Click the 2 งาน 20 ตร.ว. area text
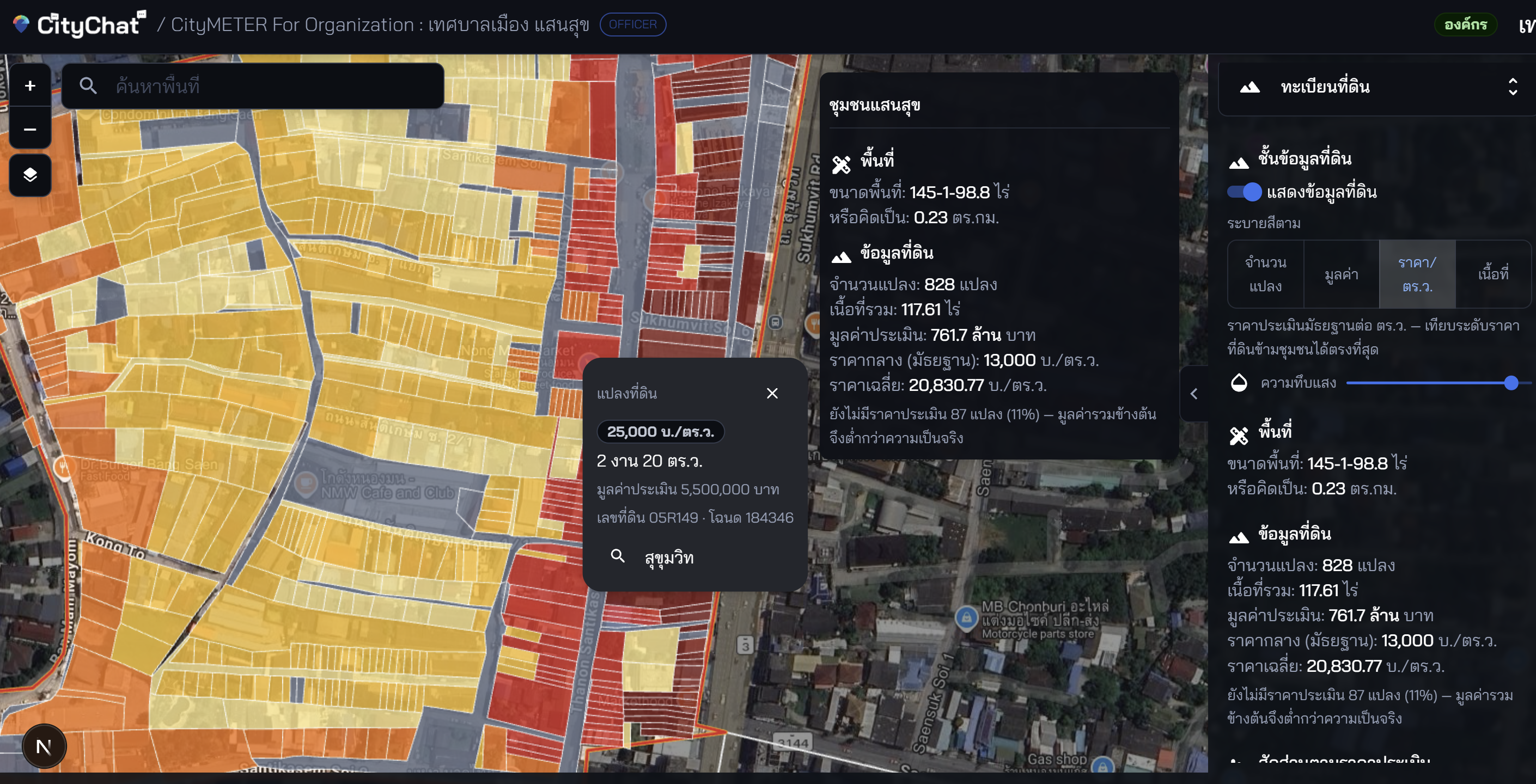 tap(650, 461)
